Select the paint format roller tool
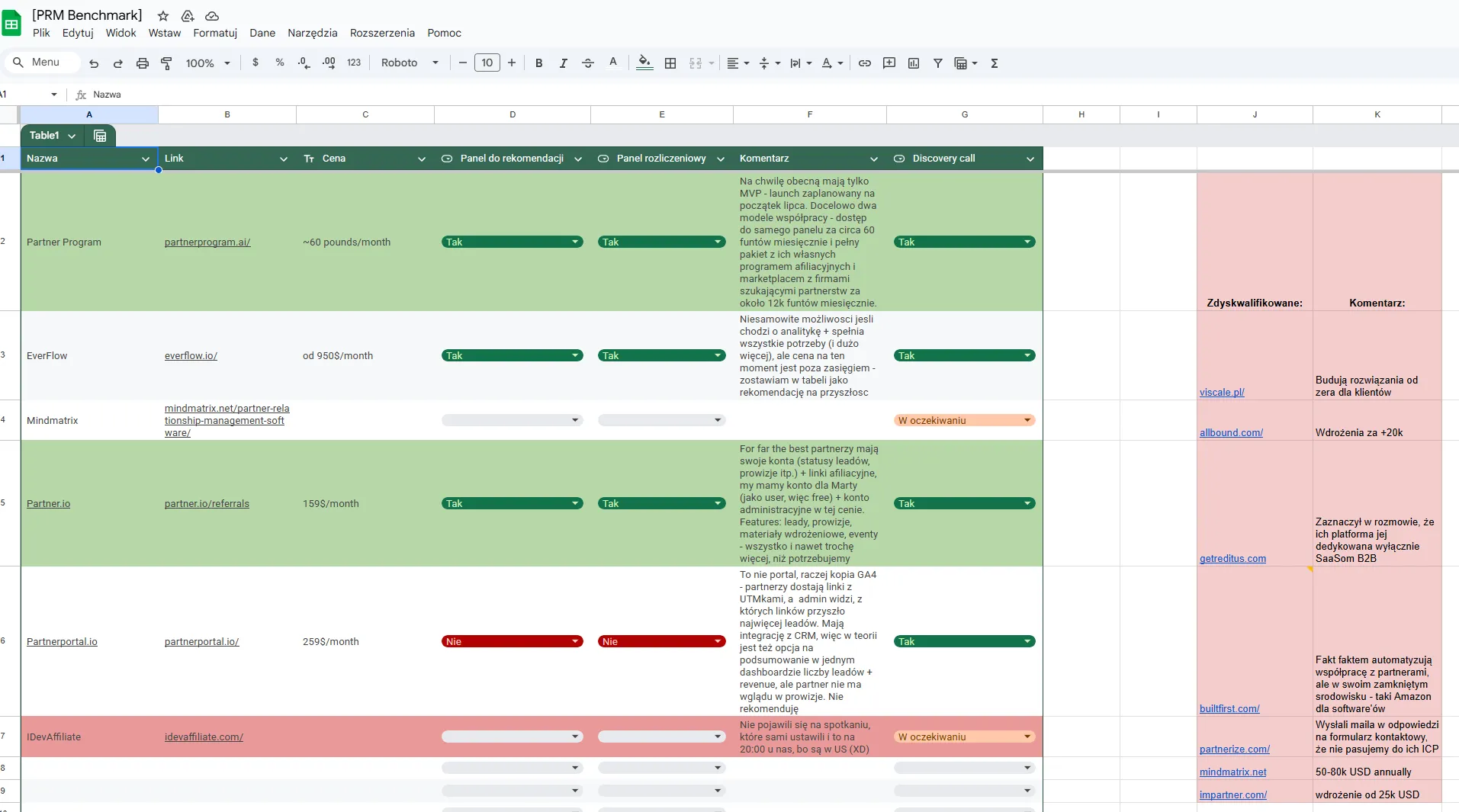 [x=166, y=63]
